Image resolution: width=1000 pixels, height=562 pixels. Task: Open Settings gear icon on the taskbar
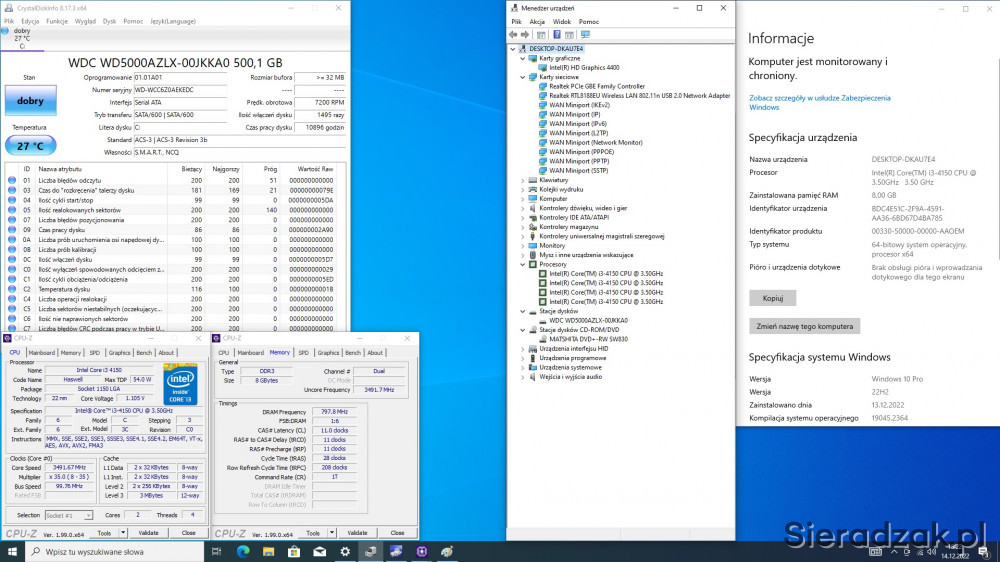[345, 551]
